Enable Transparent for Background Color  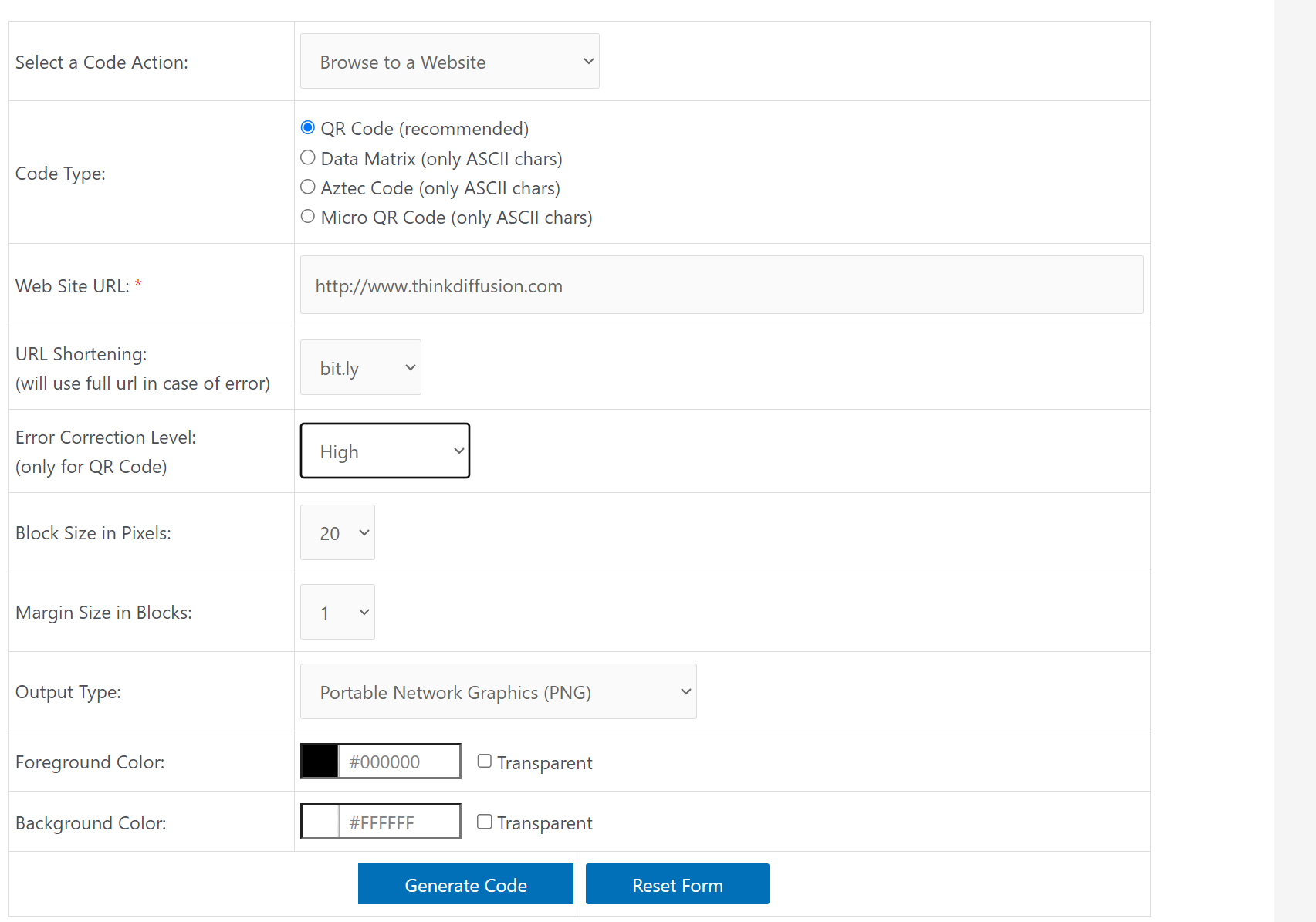(x=485, y=822)
